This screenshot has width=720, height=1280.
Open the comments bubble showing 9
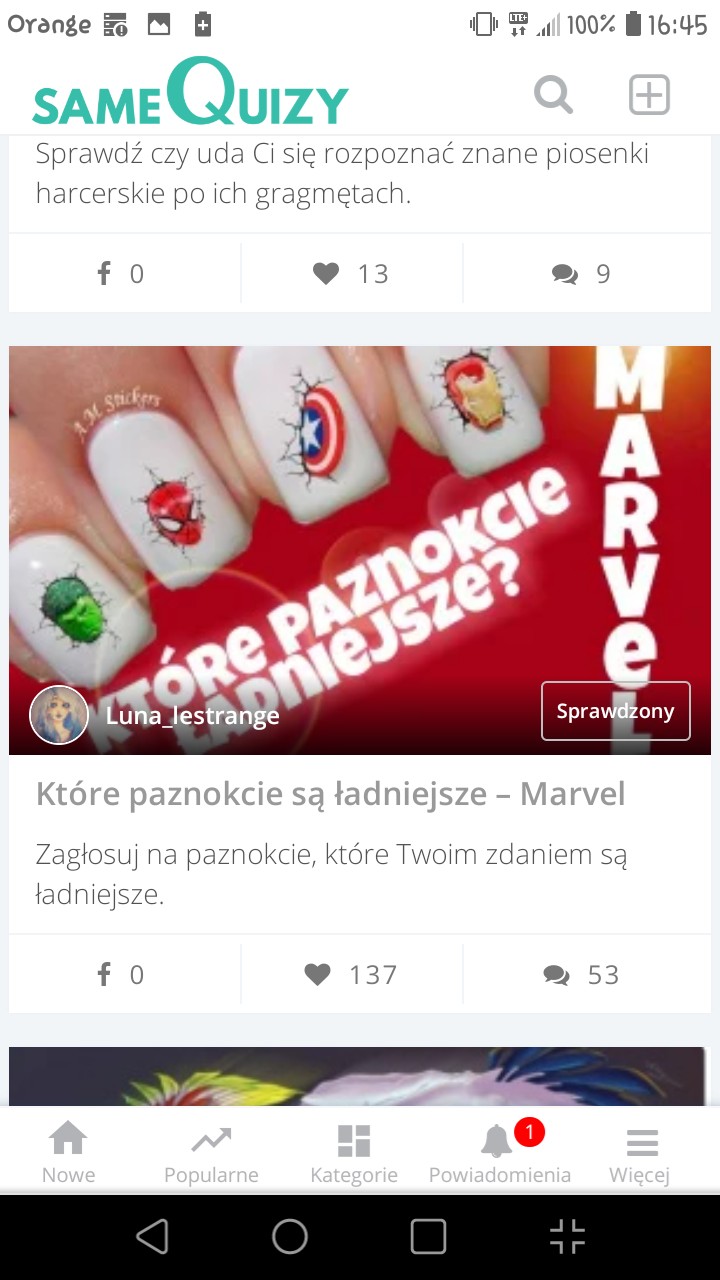[x=581, y=274]
